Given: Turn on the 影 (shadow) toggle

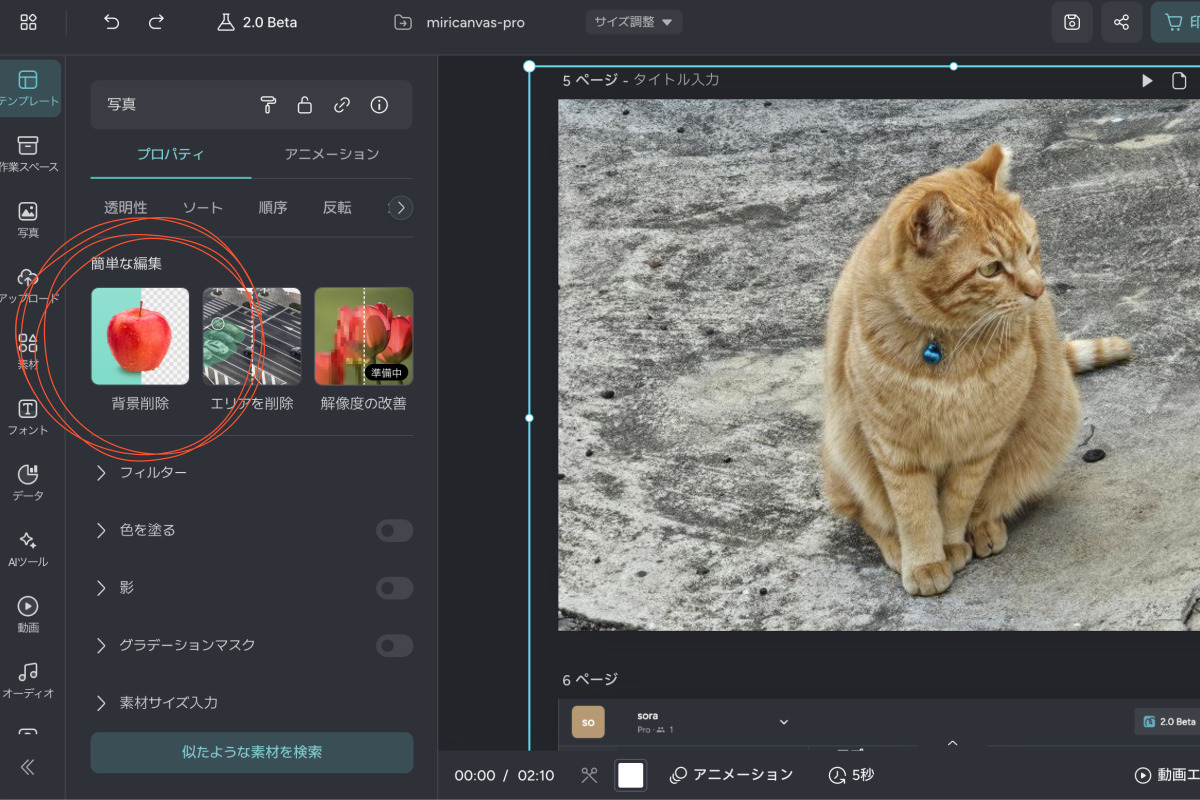Looking at the screenshot, I should pos(394,588).
